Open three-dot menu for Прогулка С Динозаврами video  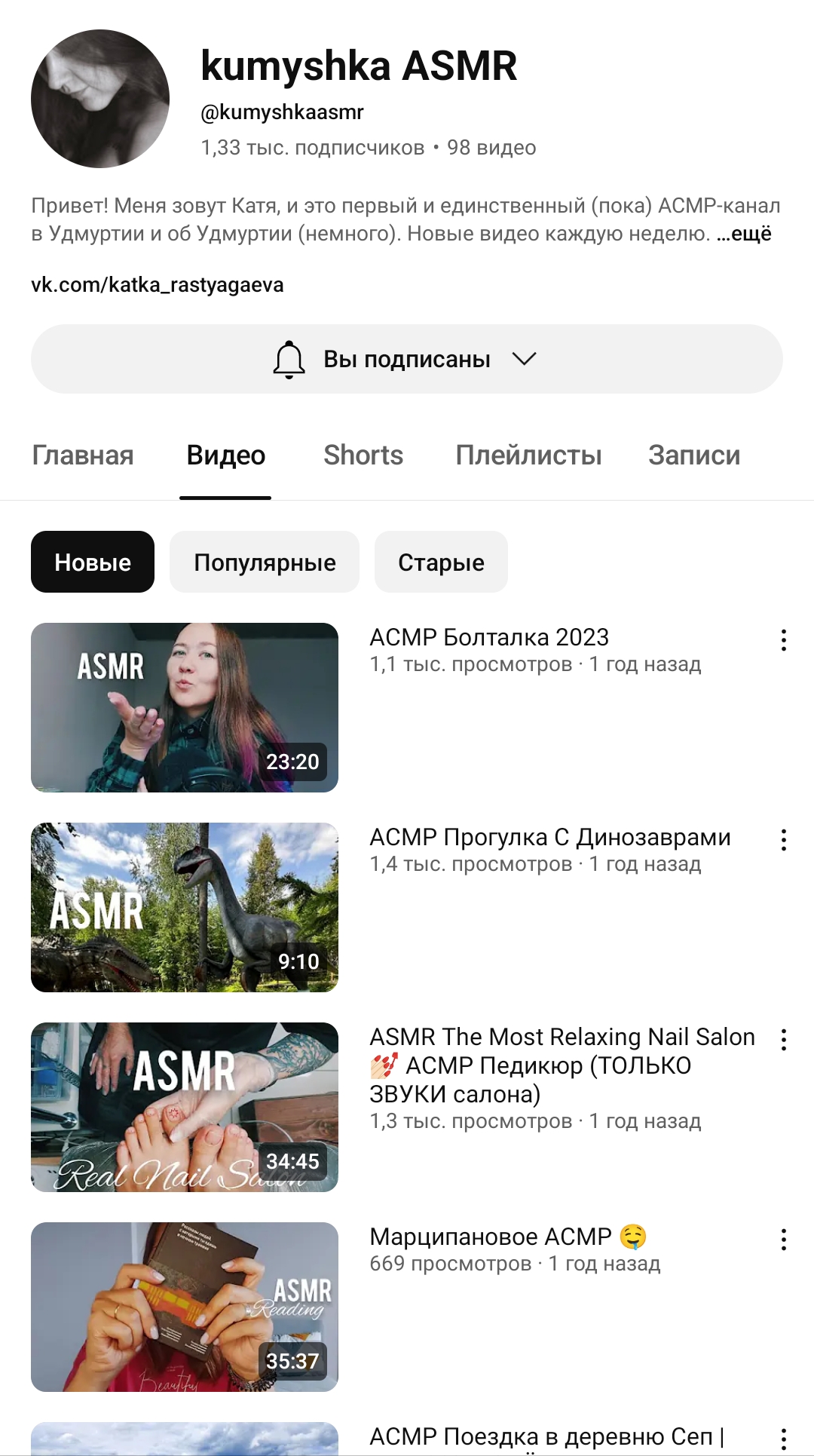[784, 840]
